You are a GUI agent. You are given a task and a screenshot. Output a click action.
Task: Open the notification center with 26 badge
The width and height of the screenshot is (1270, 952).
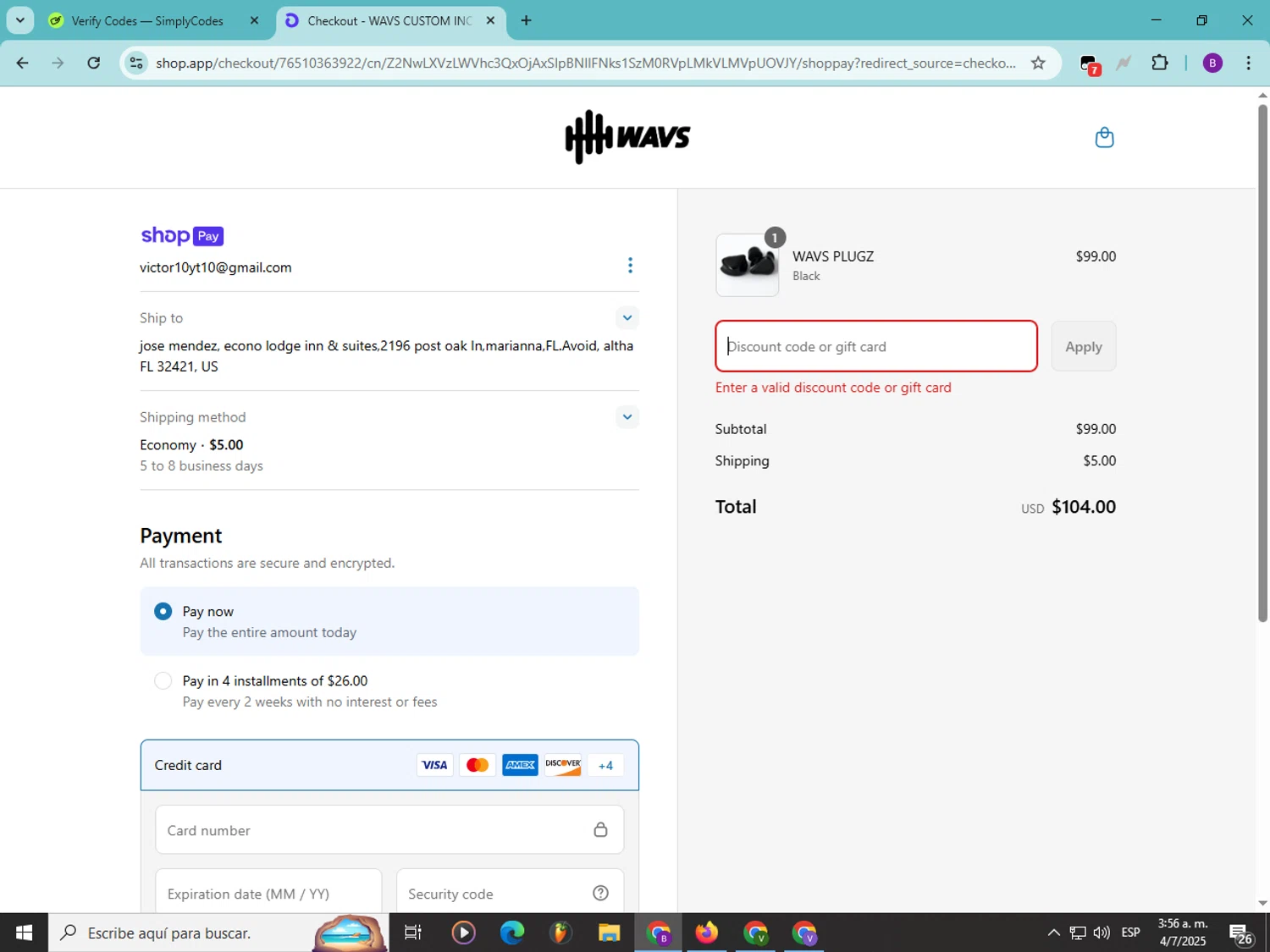[1241, 933]
